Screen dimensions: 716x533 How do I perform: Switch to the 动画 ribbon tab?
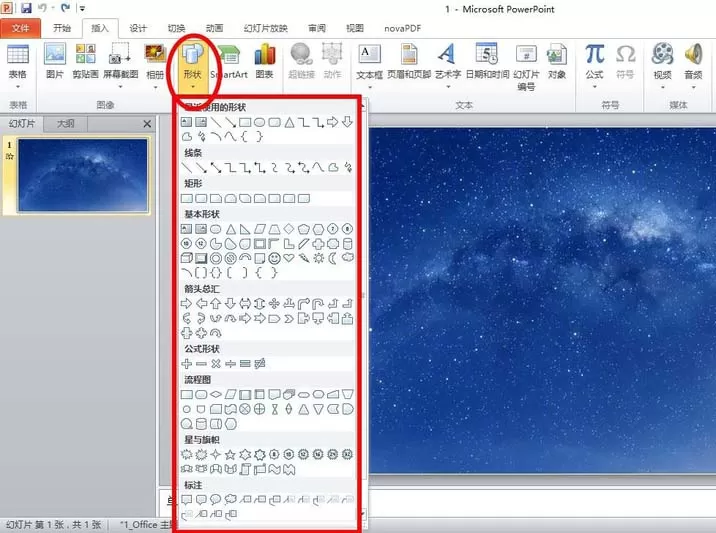214,28
